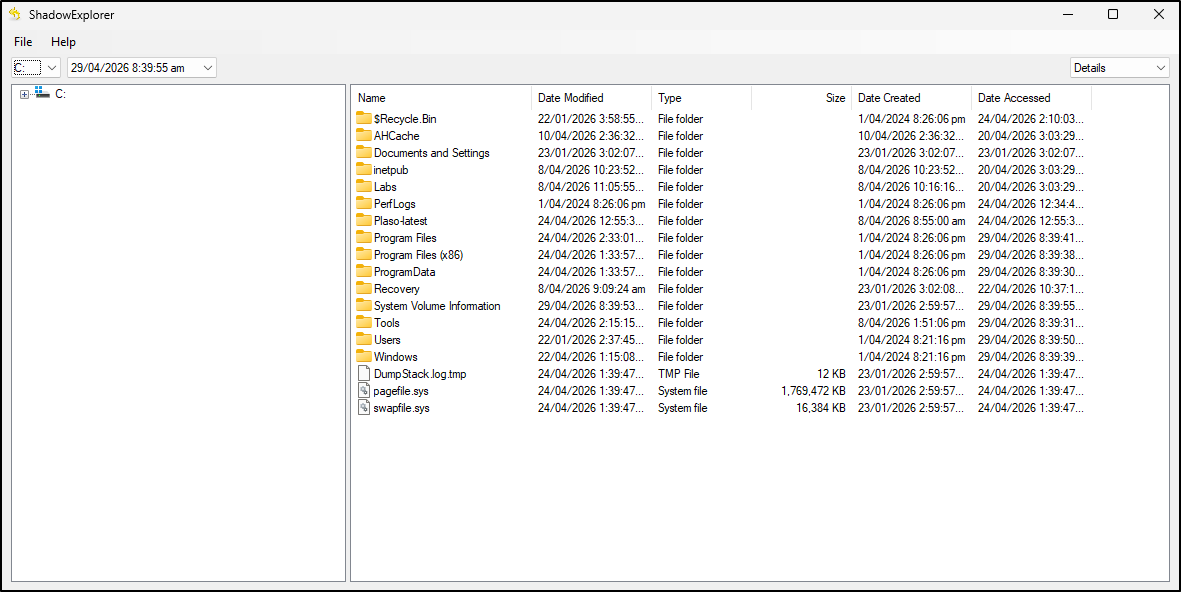
Task: Click the 1,769,472 KB size value
Action: (x=813, y=391)
